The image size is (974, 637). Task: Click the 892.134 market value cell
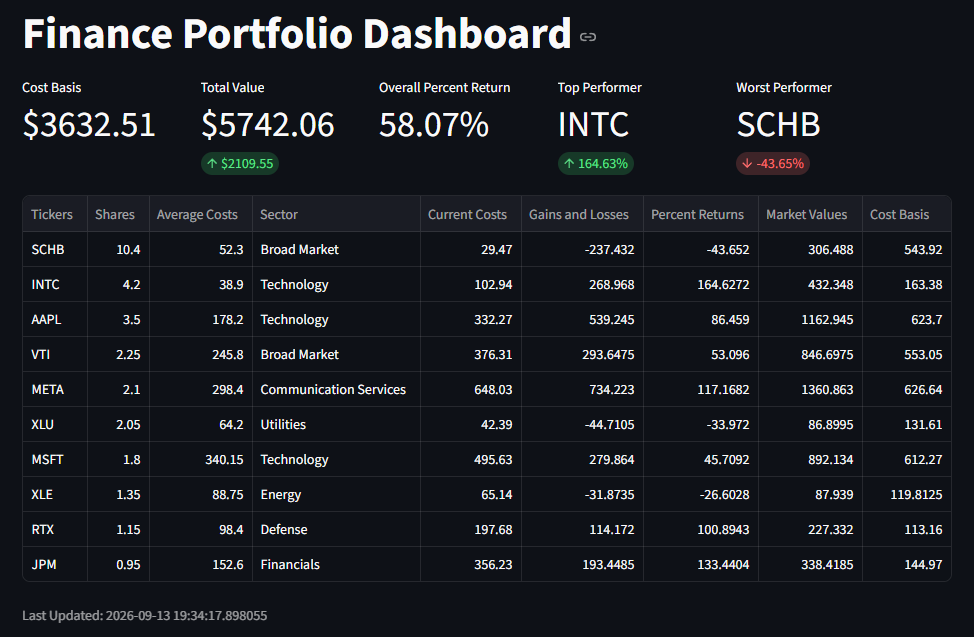click(x=810, y=459)
